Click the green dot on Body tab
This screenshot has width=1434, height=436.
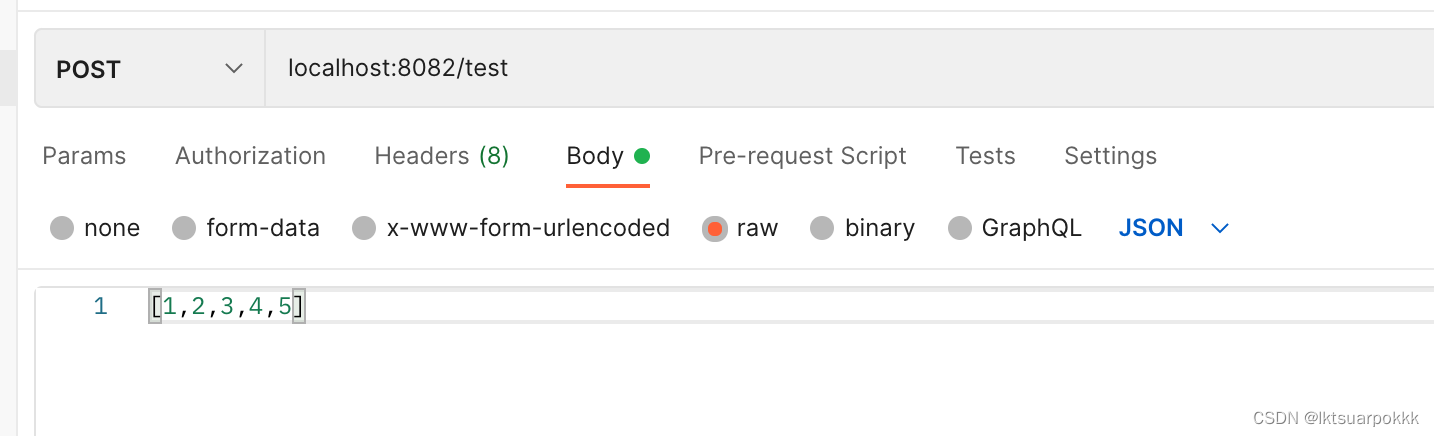coord(642,156)
